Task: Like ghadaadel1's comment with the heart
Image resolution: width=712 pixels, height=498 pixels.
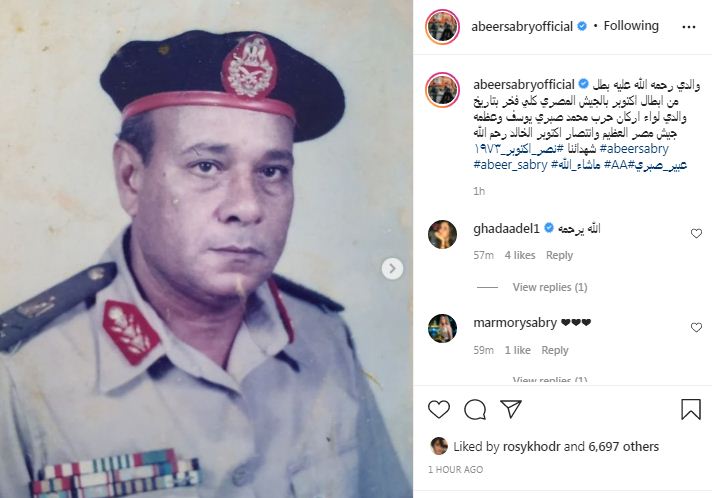Action: pos(696,233)
